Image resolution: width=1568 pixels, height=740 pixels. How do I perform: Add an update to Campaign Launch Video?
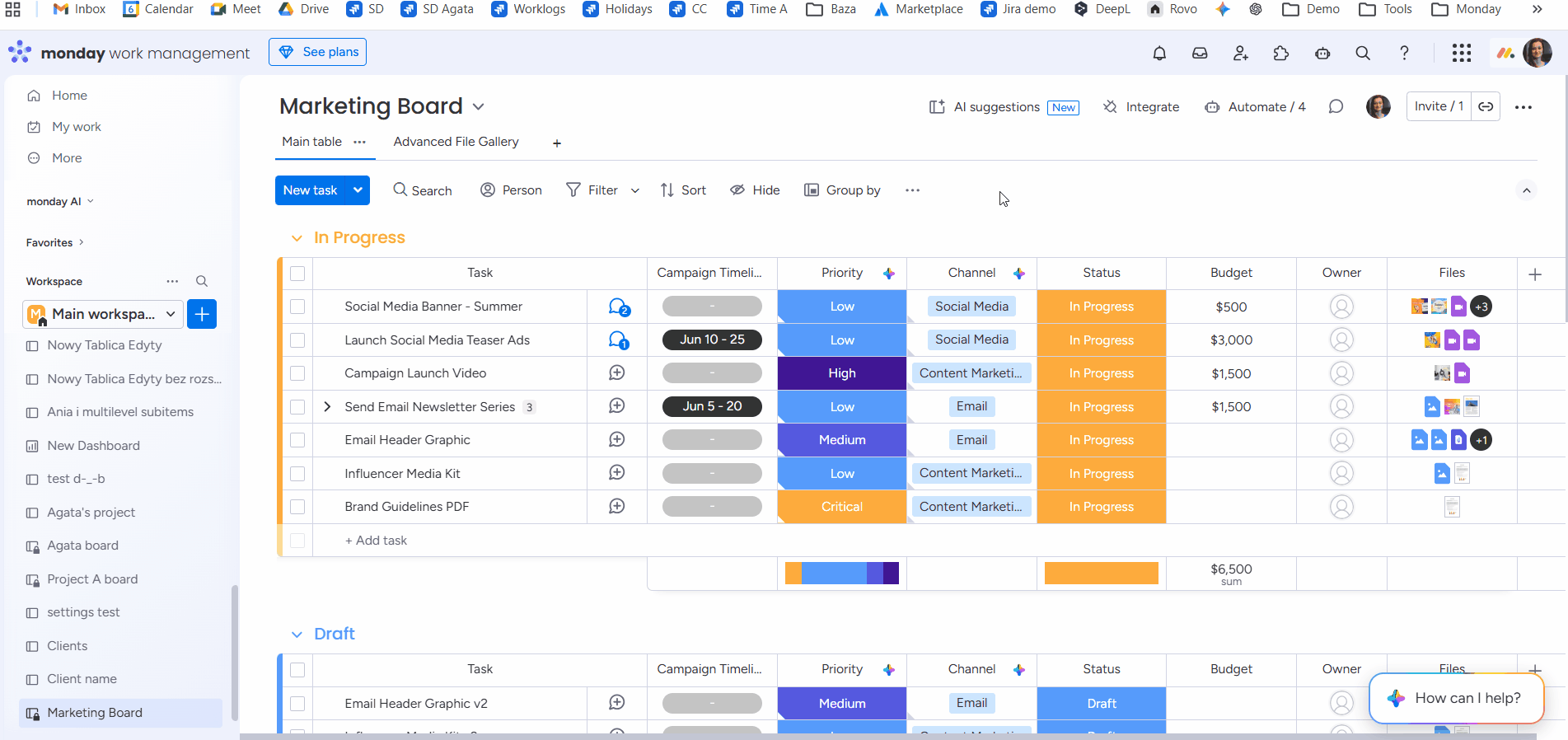(x=616, y=373)
